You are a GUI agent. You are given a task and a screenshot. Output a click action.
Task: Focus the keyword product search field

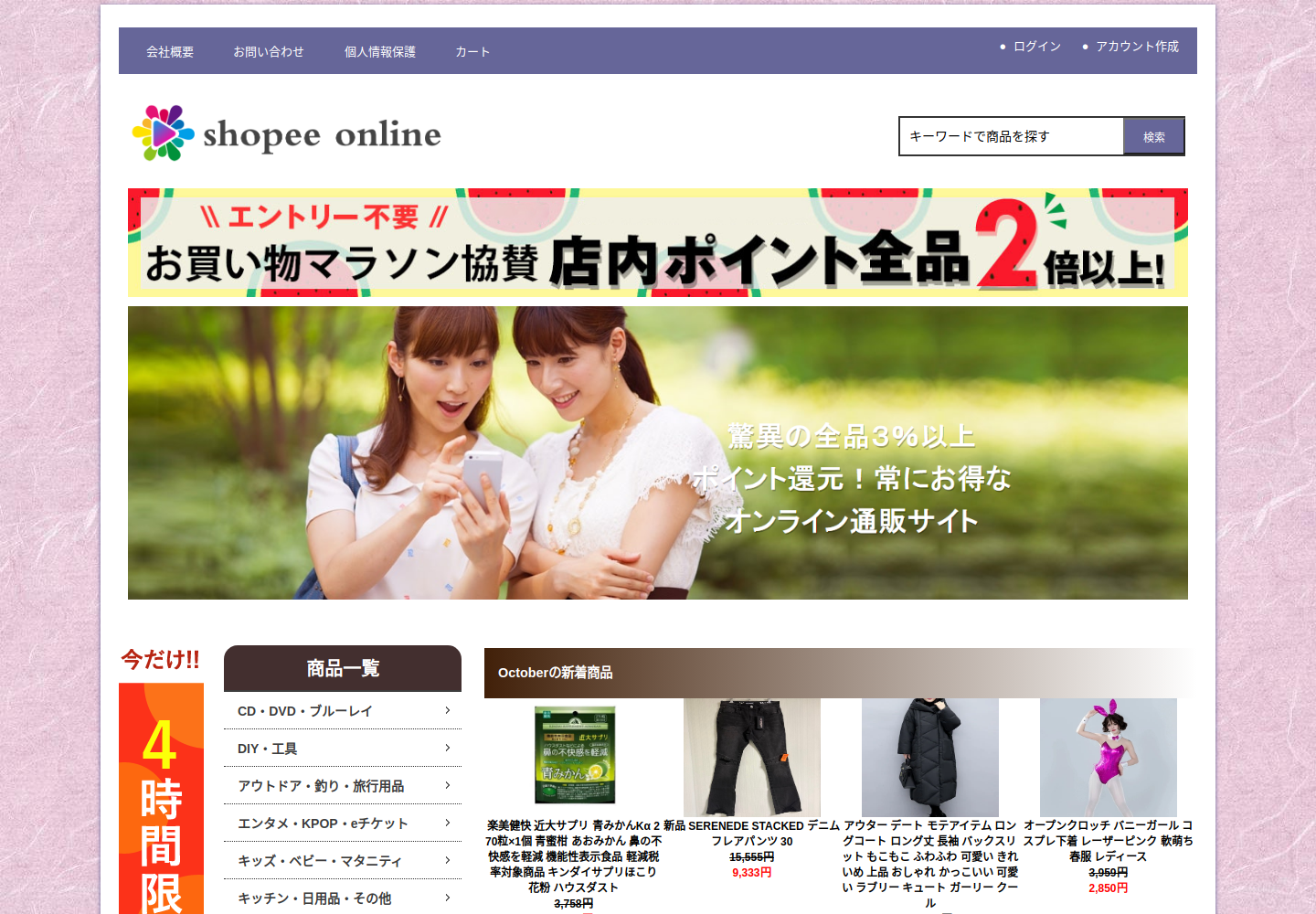point(1012,136)
